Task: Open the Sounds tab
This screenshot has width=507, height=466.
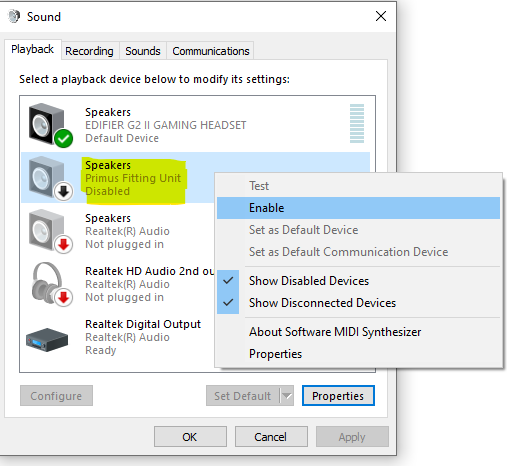Action: (143, 51)
